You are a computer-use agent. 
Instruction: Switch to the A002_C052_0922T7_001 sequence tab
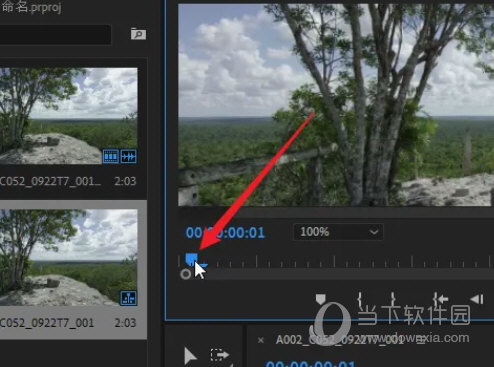pyautogui.click(x=340, y=340)
